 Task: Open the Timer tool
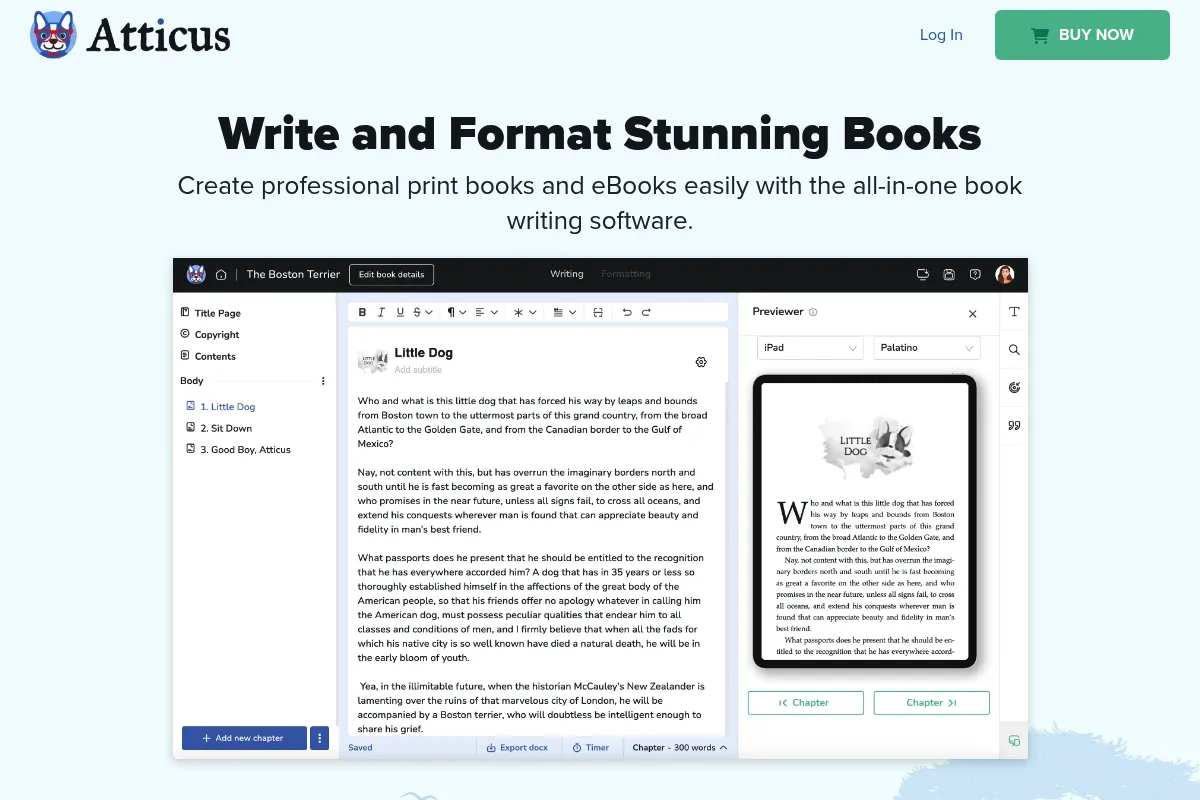[591, 747]
